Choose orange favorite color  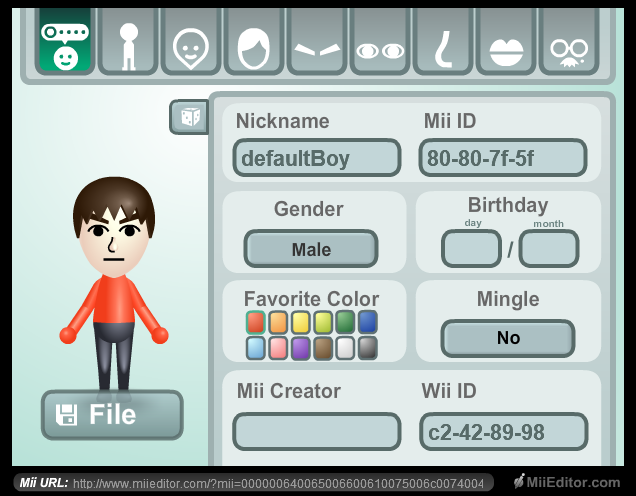(278, 322)
